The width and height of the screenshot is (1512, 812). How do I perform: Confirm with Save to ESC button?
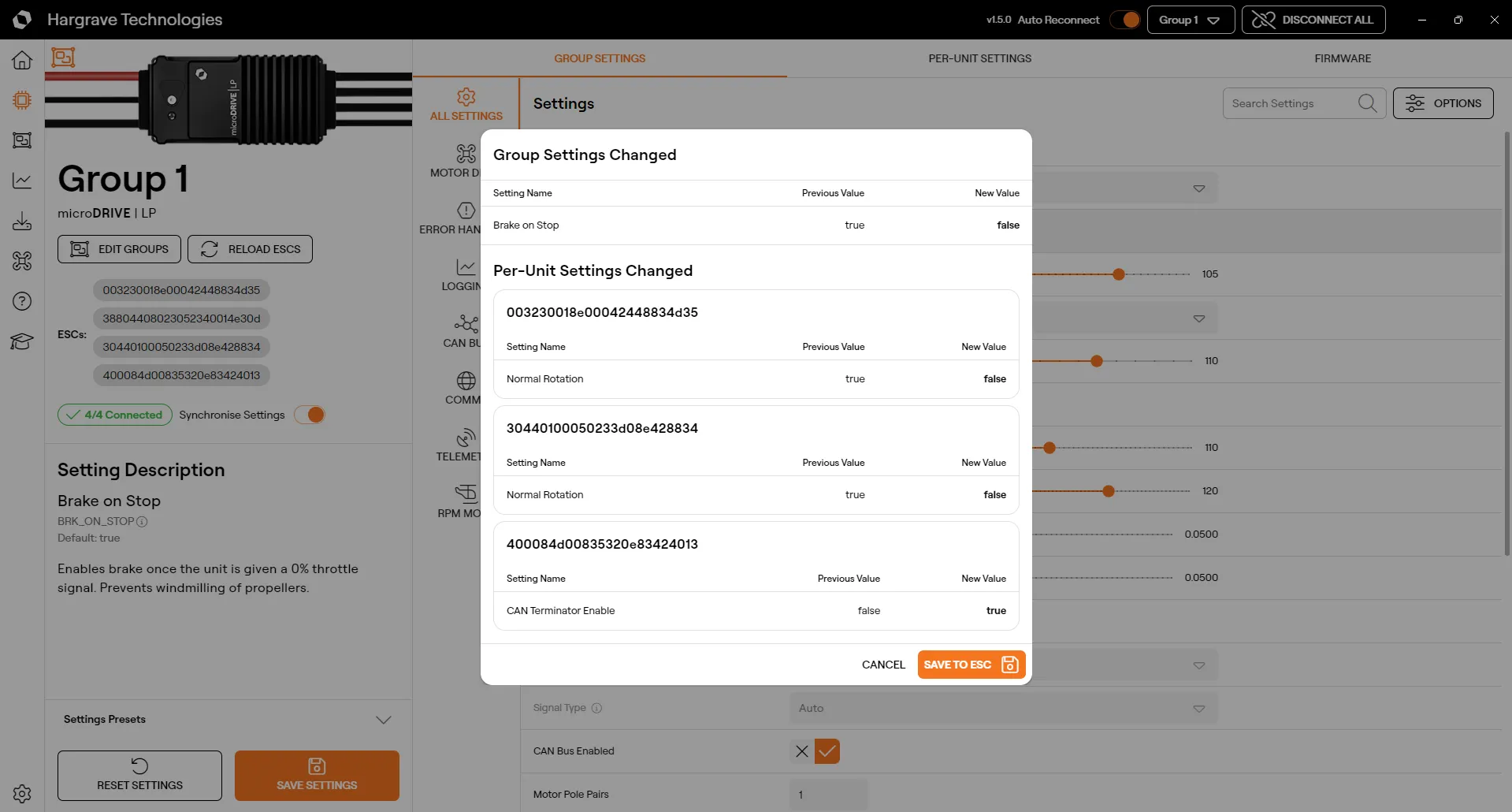(971, 665)
